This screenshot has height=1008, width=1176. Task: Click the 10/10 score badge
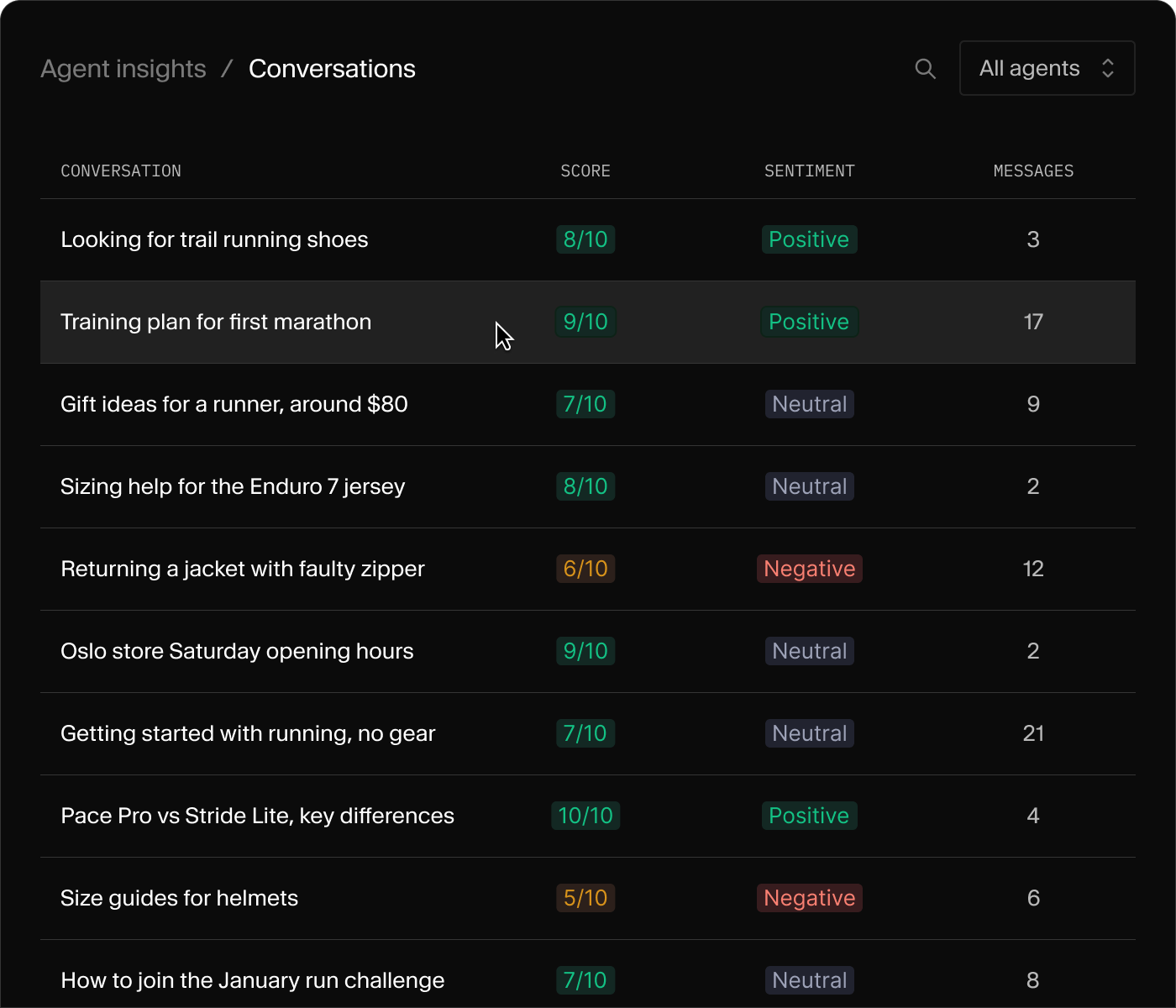585,816
